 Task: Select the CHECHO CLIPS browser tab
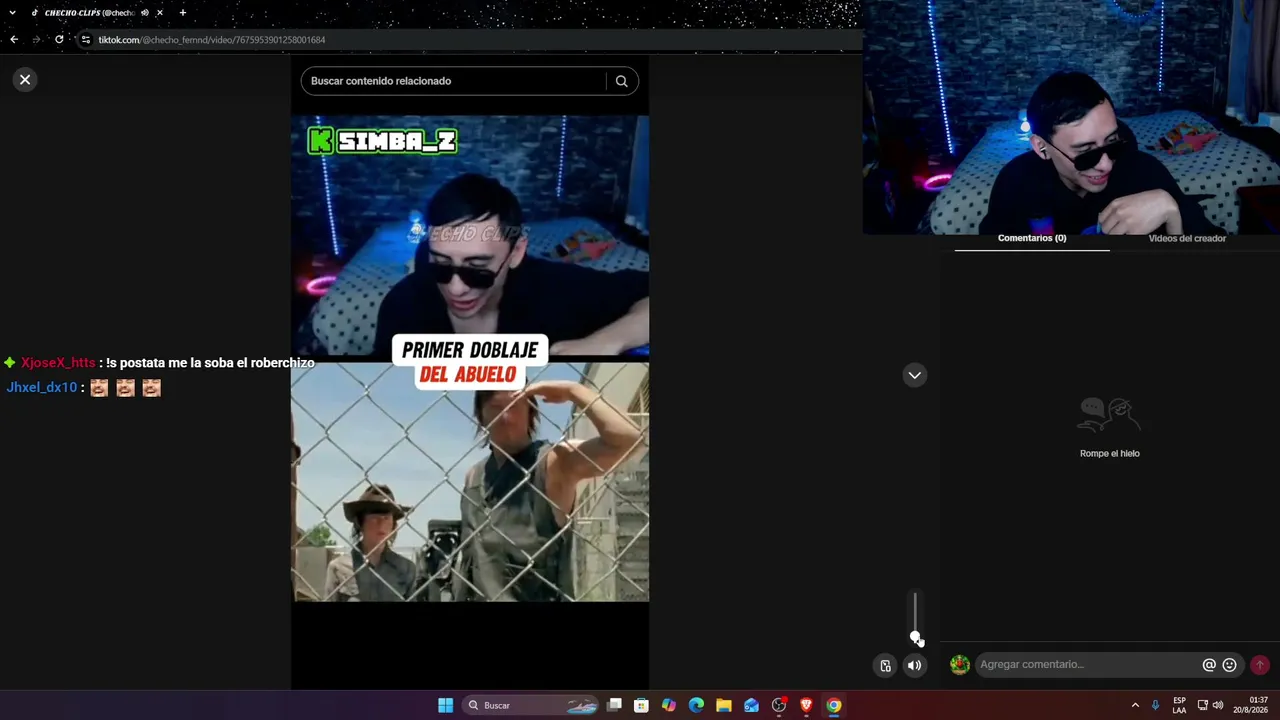point(89,13)
